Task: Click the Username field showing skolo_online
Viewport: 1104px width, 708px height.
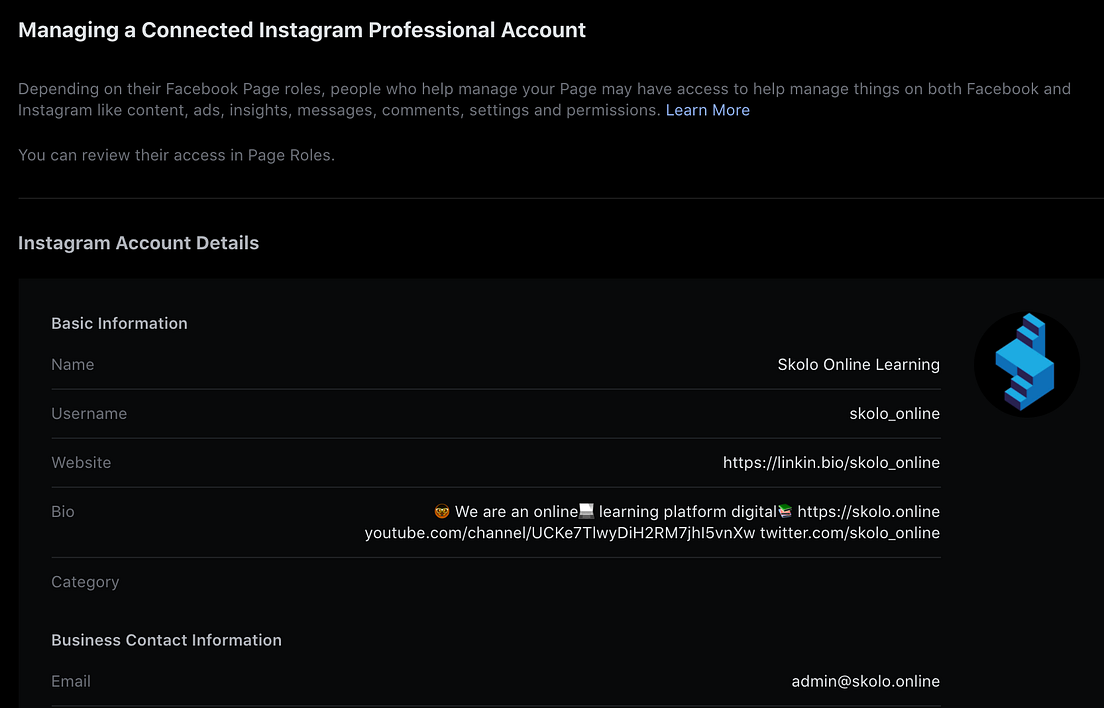Action: coord(894,413)
